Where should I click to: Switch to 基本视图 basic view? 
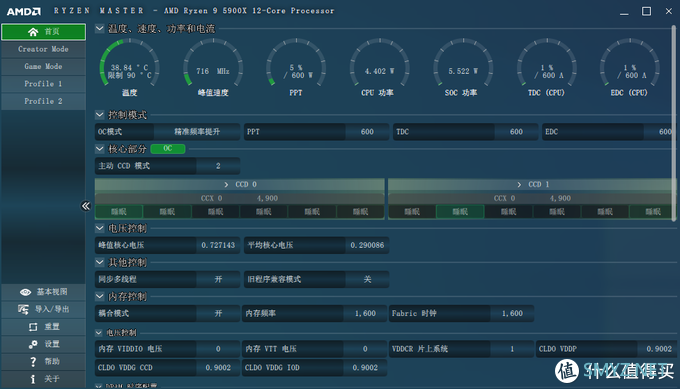coord(43,292)
